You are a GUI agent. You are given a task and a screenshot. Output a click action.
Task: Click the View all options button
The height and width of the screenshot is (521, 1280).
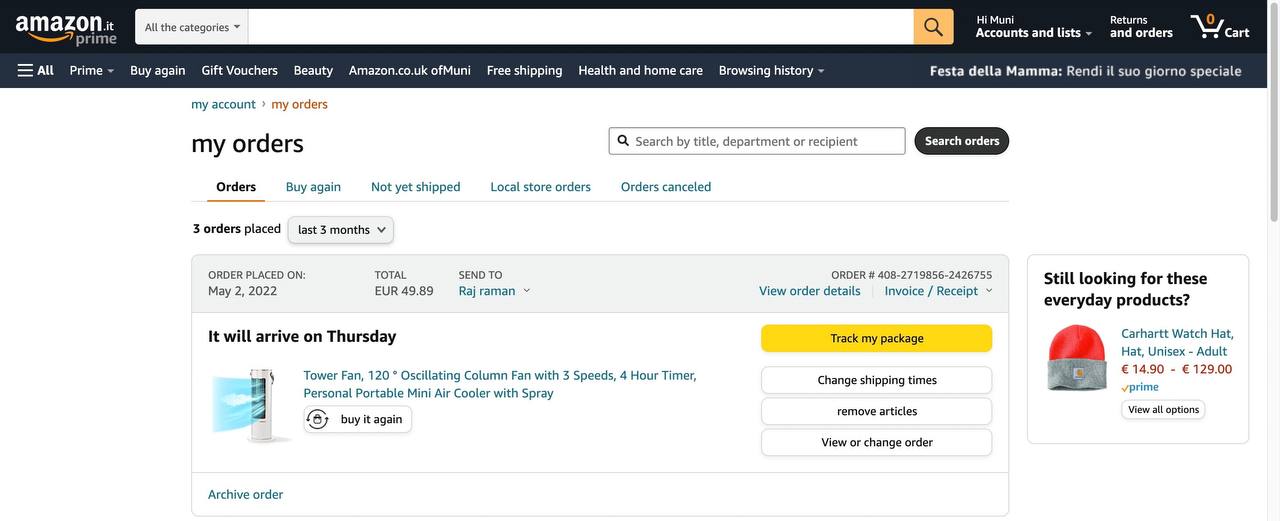tap(1163, 410)
